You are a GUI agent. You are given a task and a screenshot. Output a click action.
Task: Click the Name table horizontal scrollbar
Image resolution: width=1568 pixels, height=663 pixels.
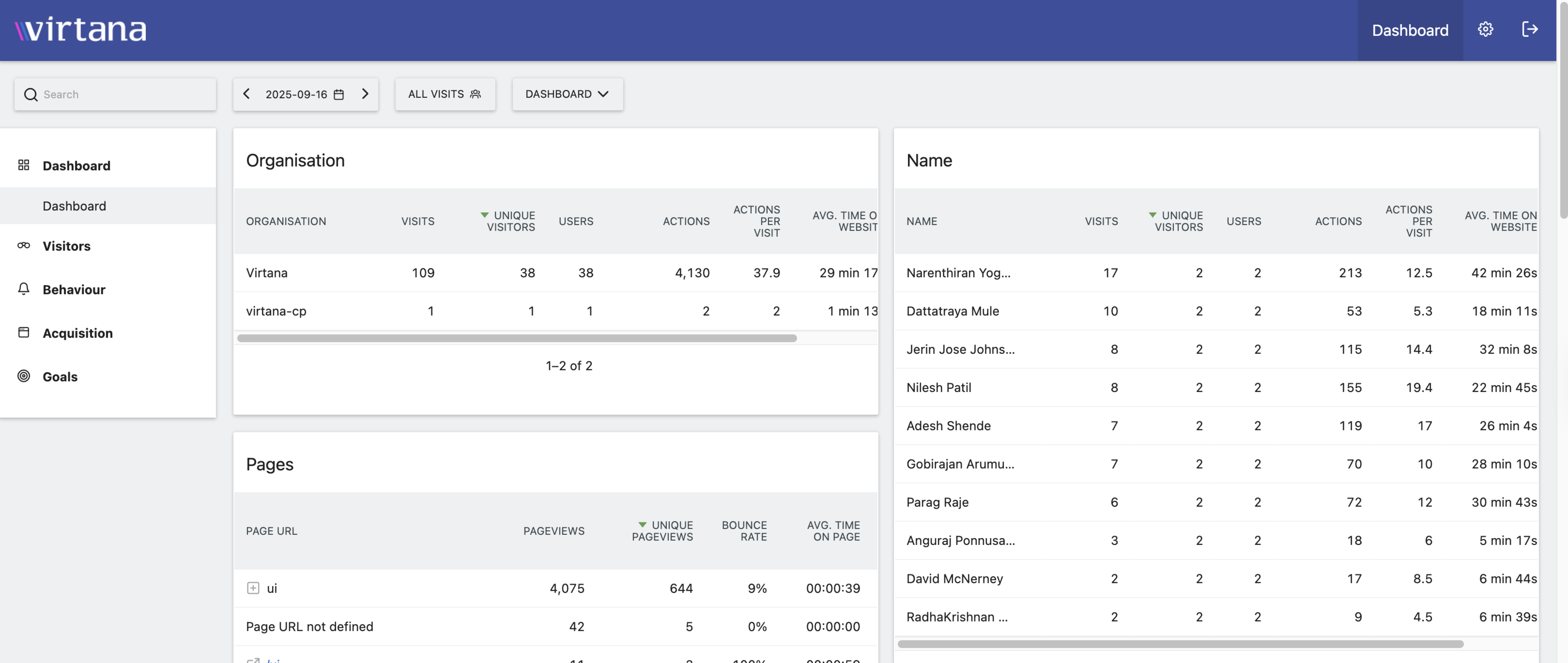point(1180,644)
